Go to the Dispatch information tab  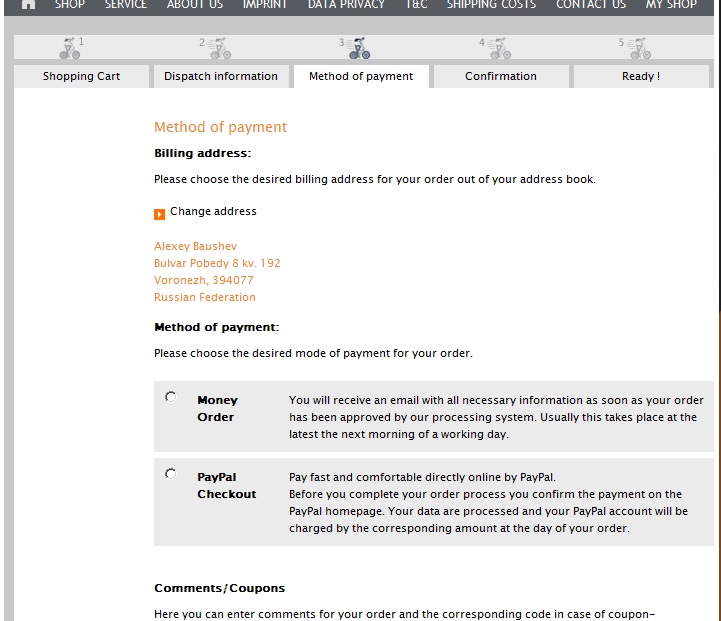coord(221,76)
